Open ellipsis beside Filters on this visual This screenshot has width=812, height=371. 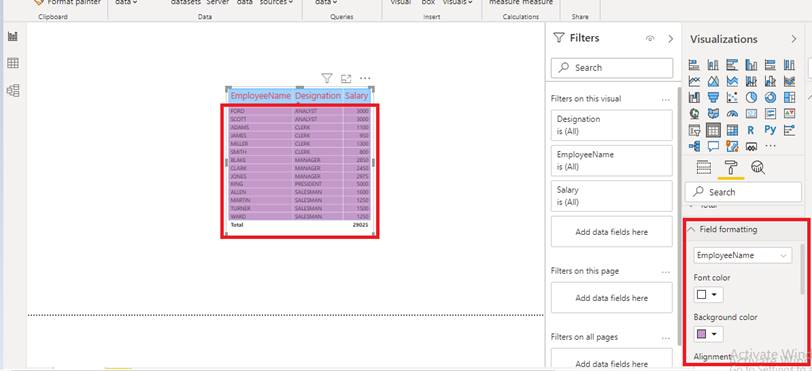(x=666, y=99)
